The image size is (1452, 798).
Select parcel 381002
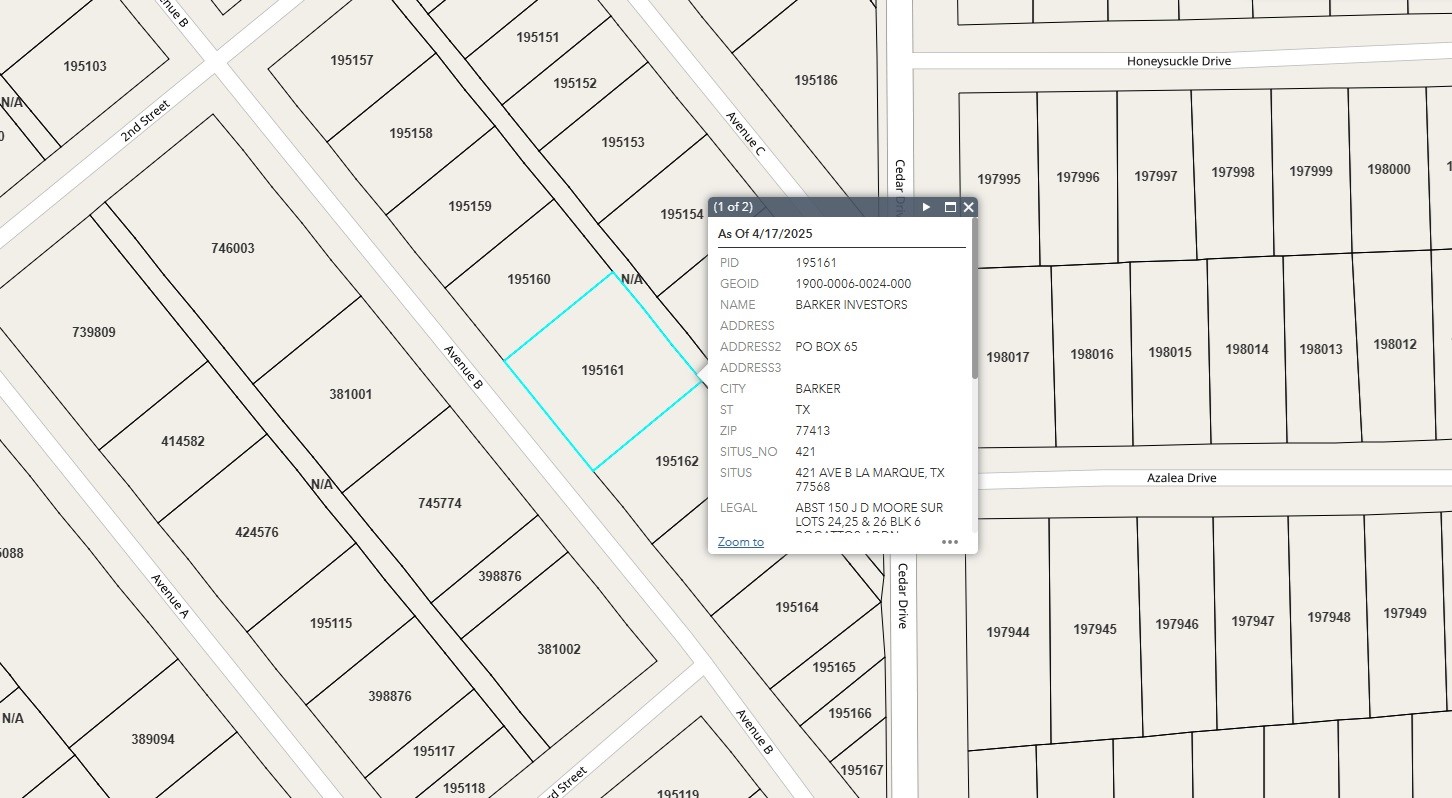pyautogui.click(x=559, y=650)
